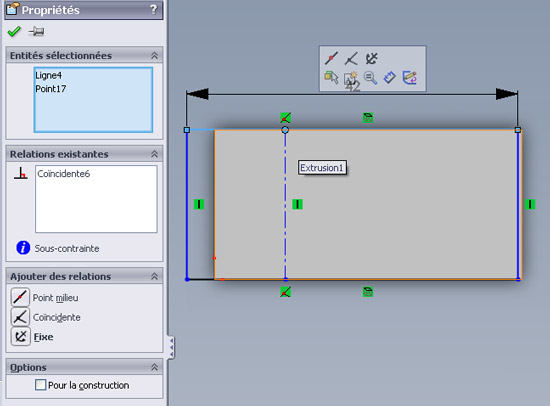This screenshot has height=406, width=550.
Task: Collapse Relations existantes section
Action: 154,154
